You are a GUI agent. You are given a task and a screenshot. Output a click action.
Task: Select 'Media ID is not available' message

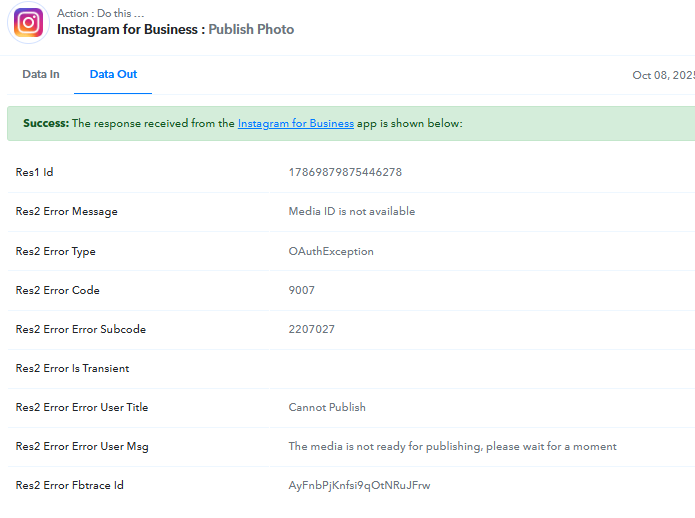coord(351,211)
